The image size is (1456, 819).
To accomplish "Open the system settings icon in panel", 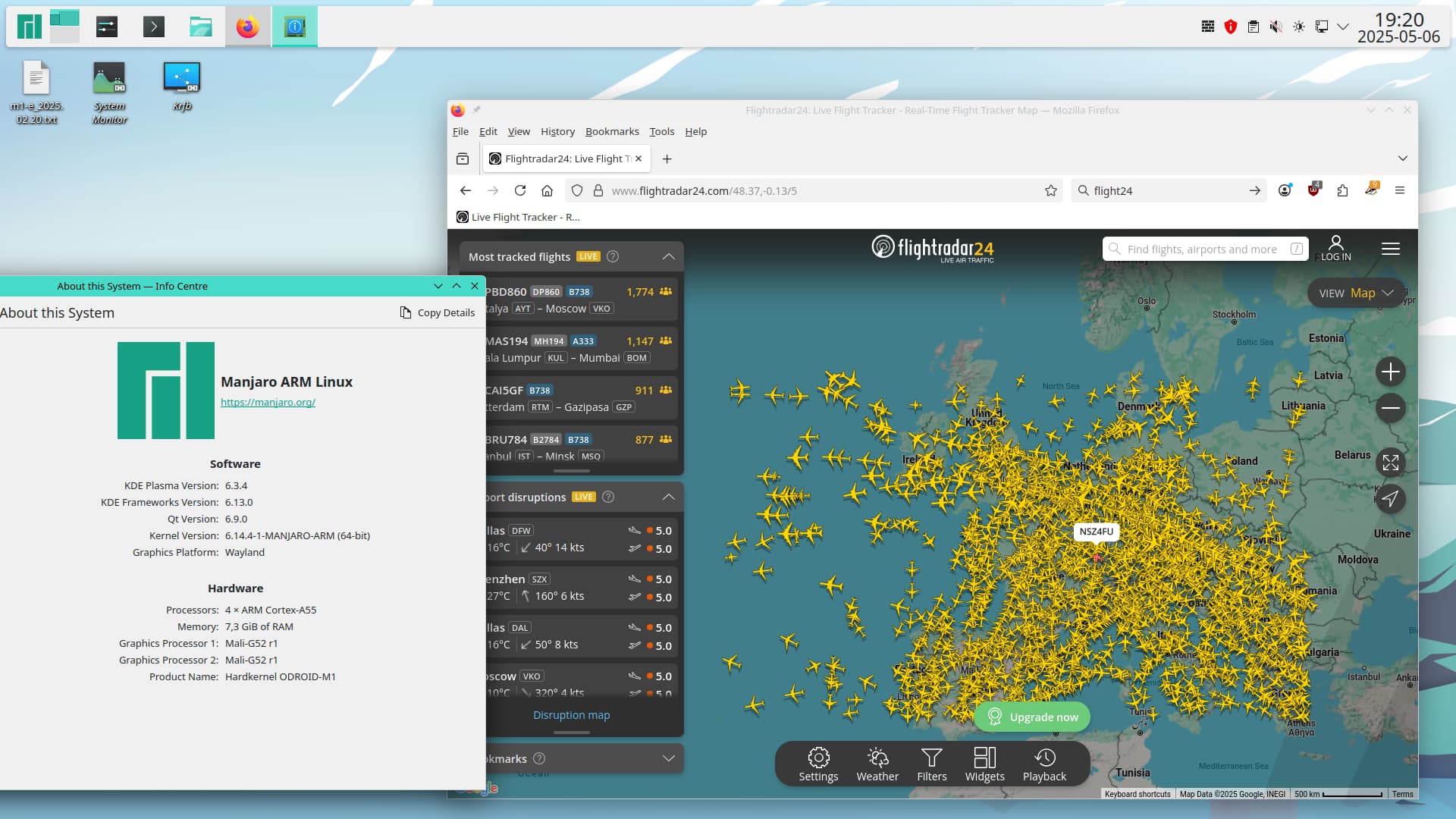I will (x=107, y=27).
